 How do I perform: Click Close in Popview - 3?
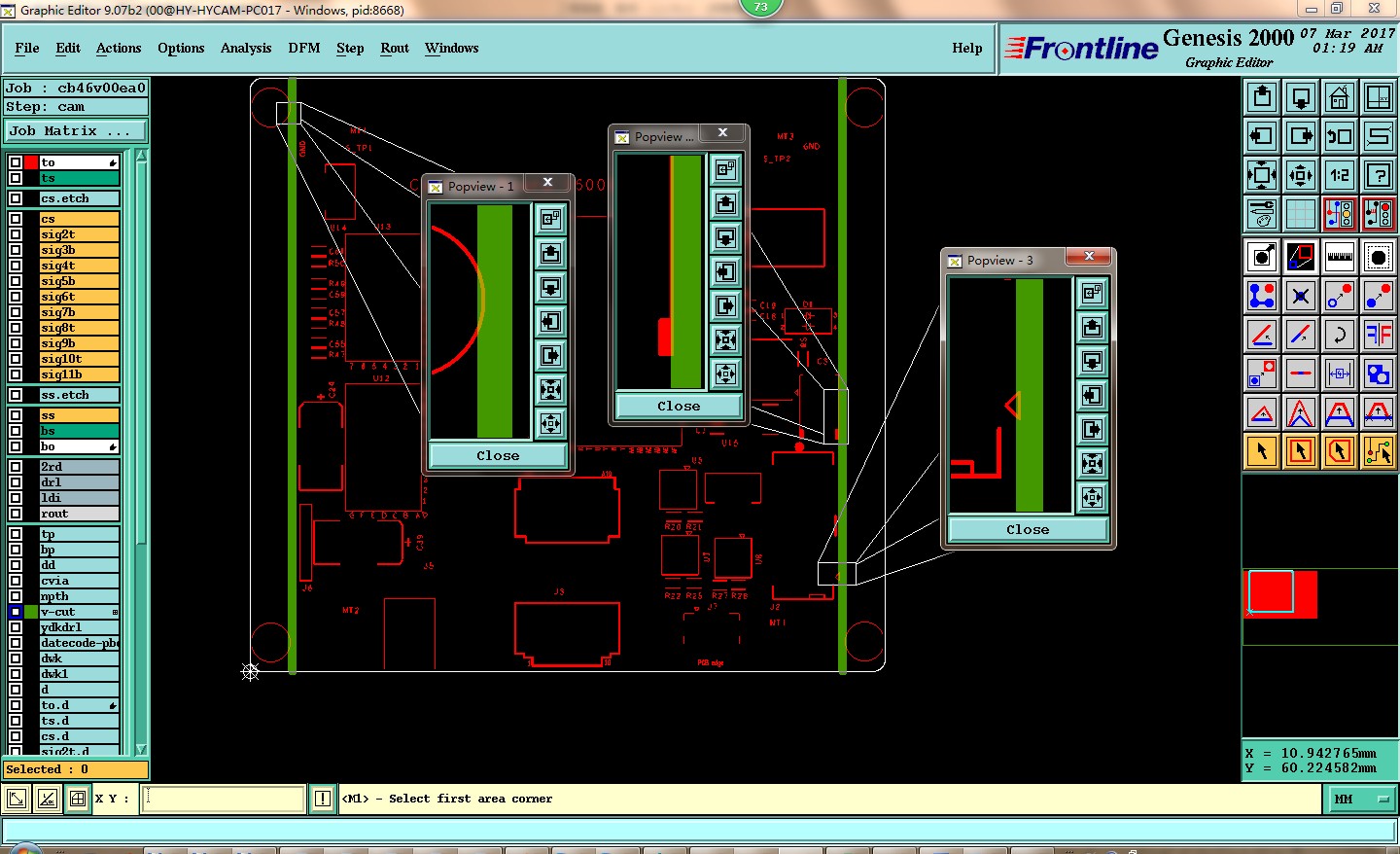pyautogui.click(x=1028, y=529)
